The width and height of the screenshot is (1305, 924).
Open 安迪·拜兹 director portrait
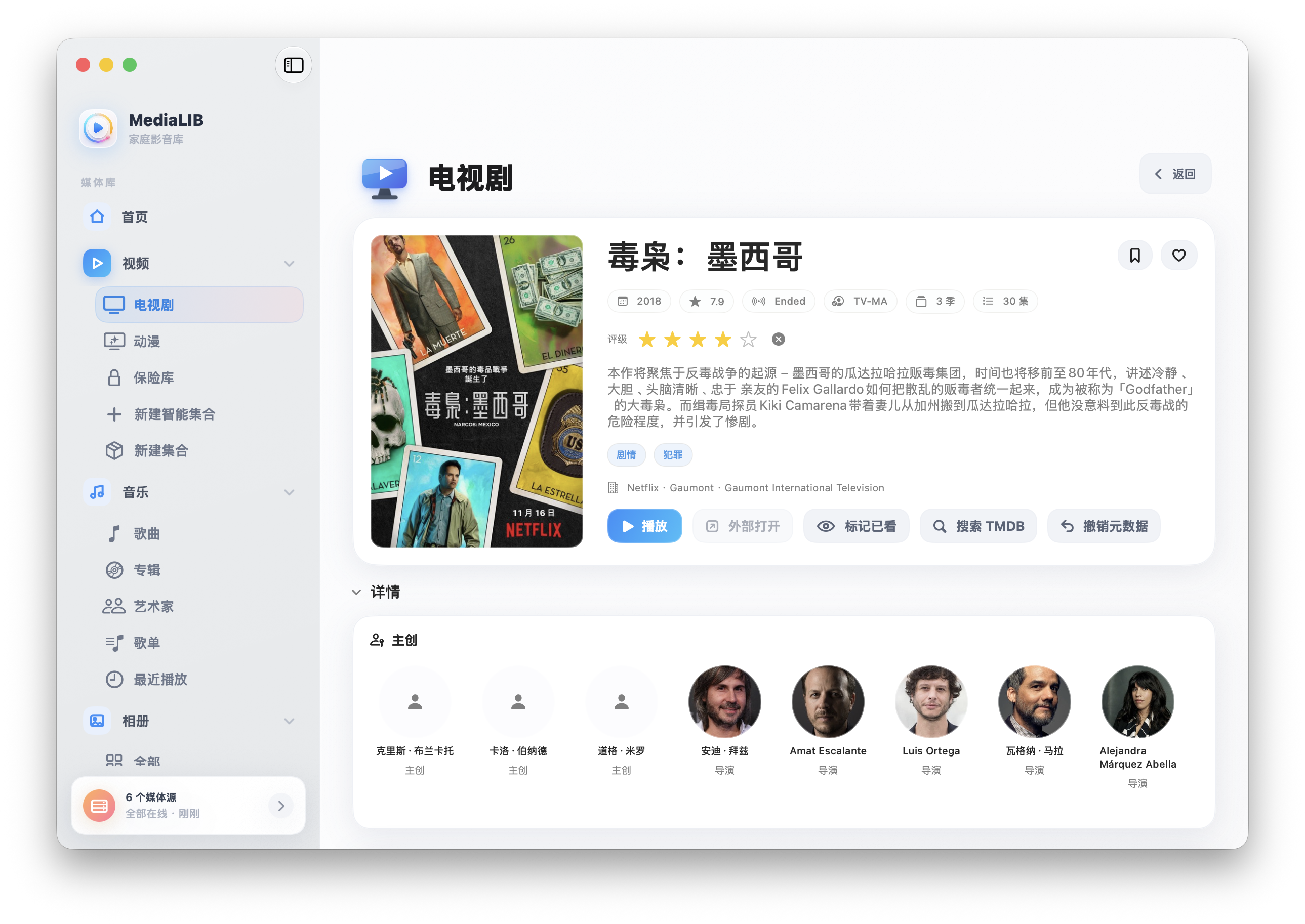click(x=724, y=702)
